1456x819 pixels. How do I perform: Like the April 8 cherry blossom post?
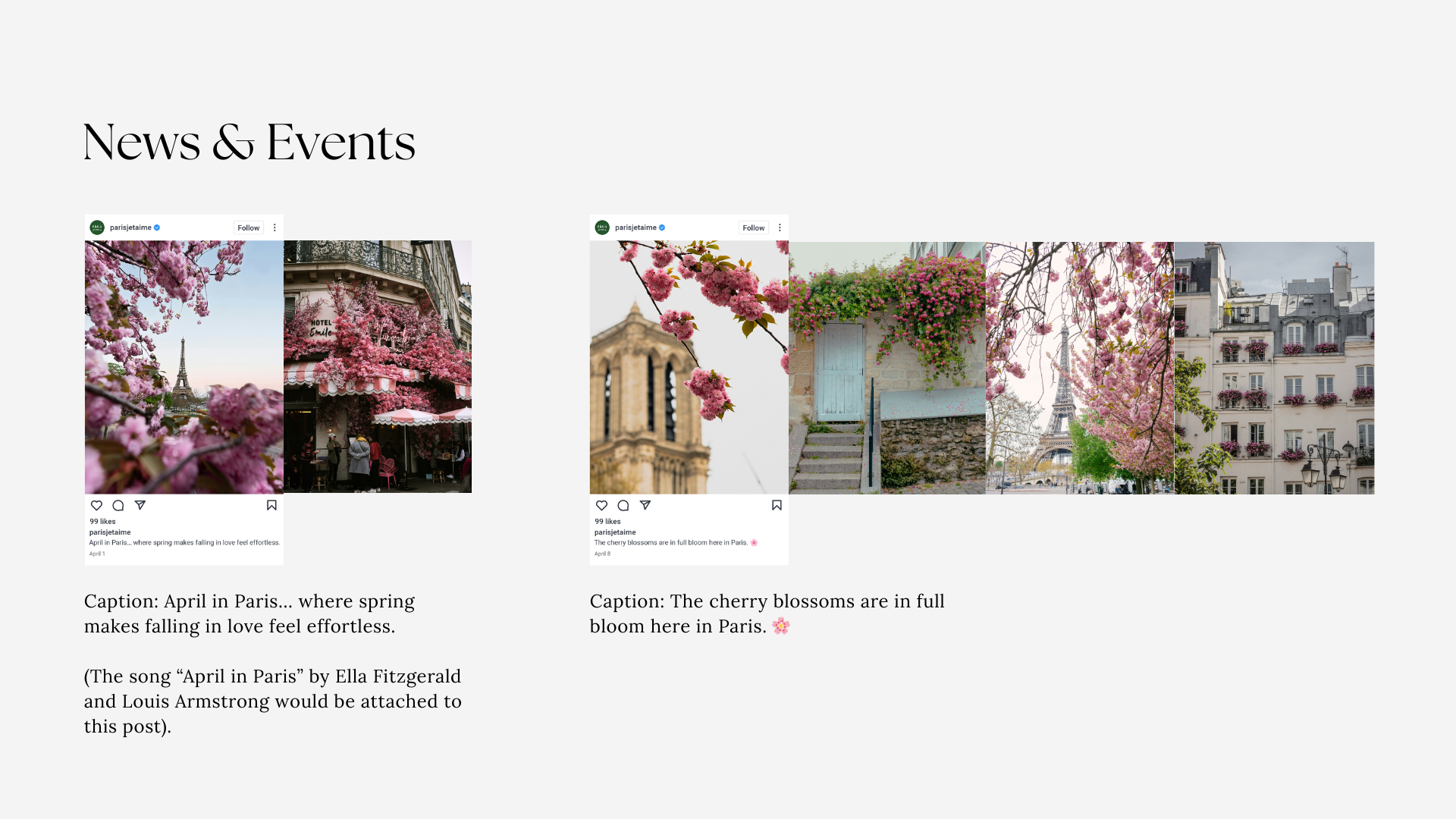601,505
